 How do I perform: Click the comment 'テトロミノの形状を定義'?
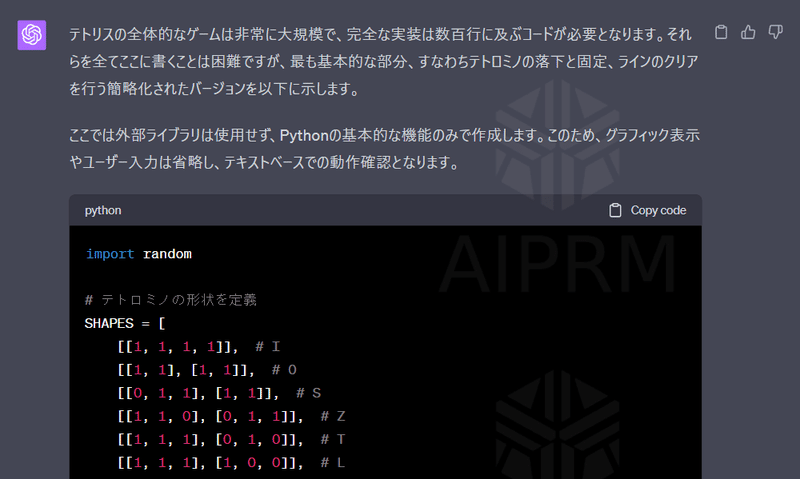click(x=170, y=299)
